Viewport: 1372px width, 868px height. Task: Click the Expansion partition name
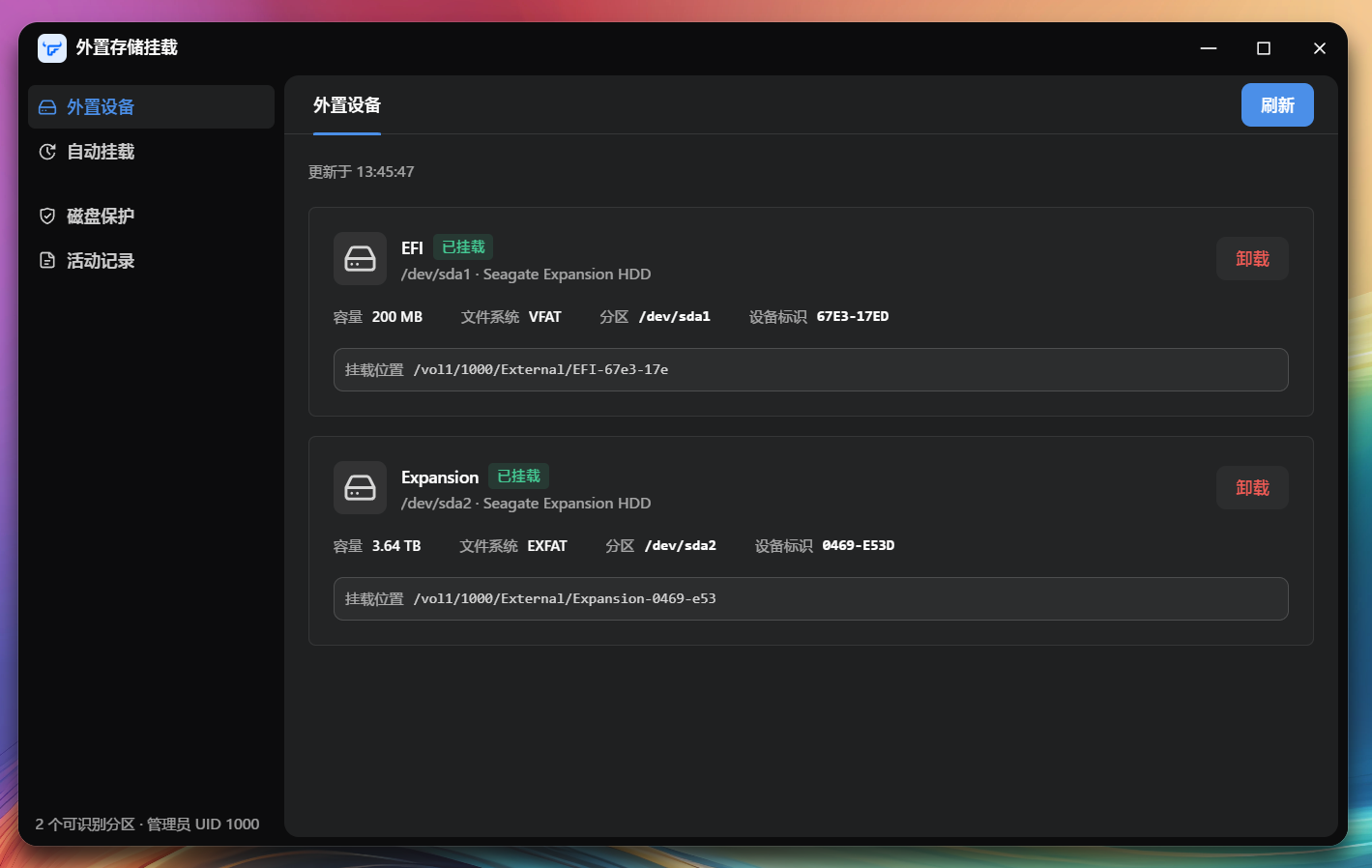(x=440, y=477)
